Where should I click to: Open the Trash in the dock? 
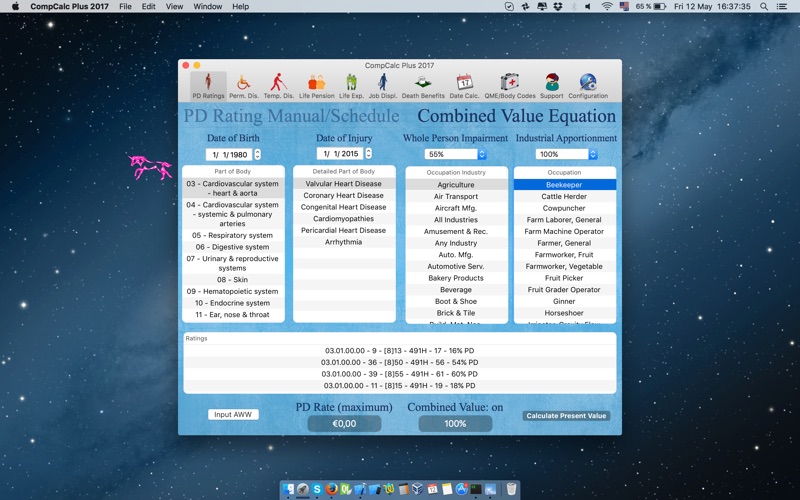pyautogui.click(x=511, y=489)
